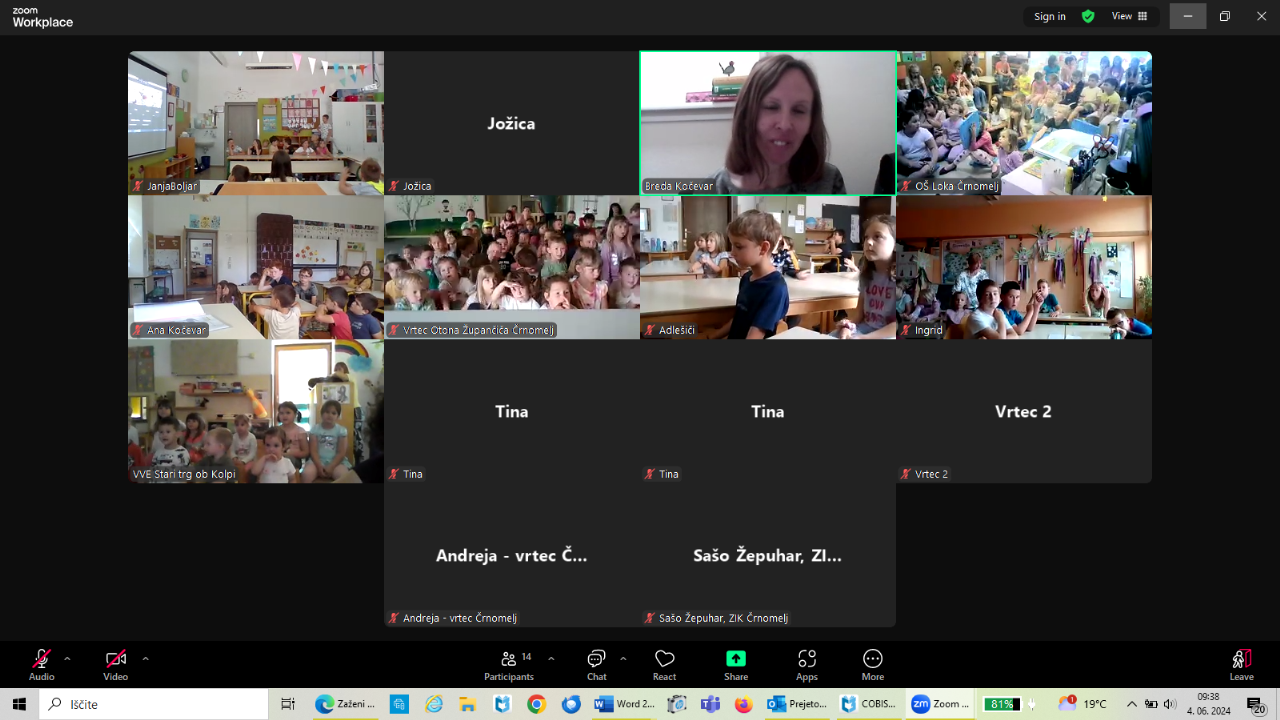Image resolution: width=1280 pixels, height=720 pixels.
Task: Turn on the Video camera
Action: coord(116,665)
